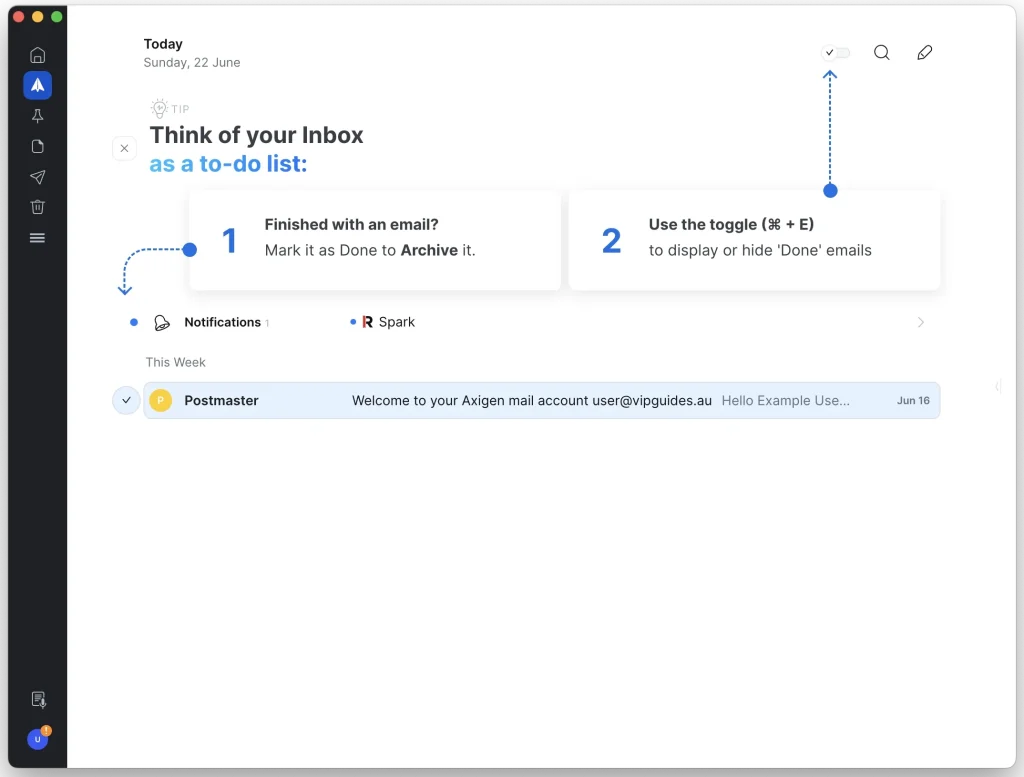Open the Trash folder icon
Viewport: 1024px width, 777px height.
pos(38,207)
